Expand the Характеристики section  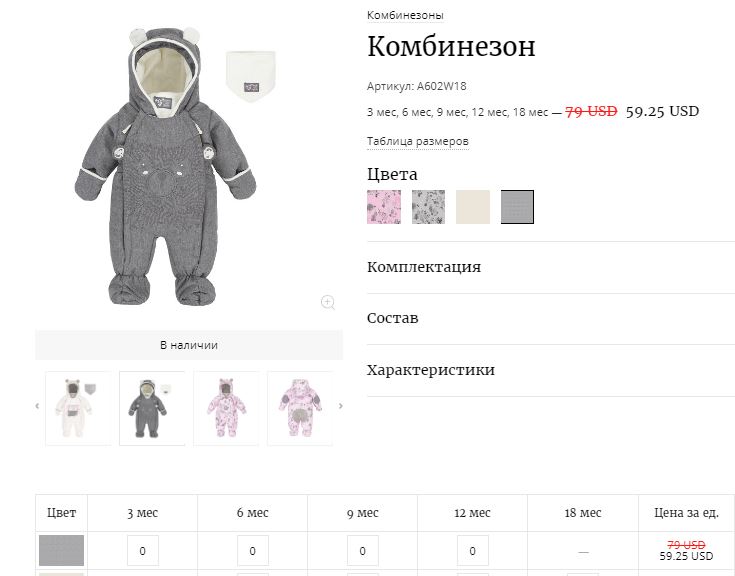pos(431,370)
